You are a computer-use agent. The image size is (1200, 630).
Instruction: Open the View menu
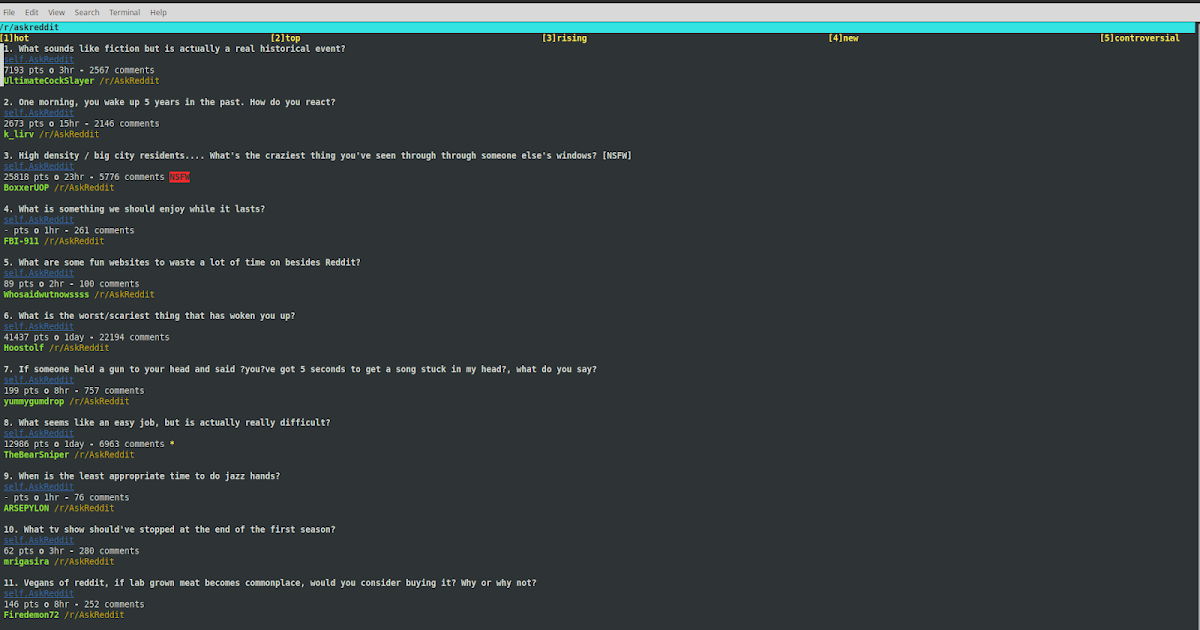(56, 12)
